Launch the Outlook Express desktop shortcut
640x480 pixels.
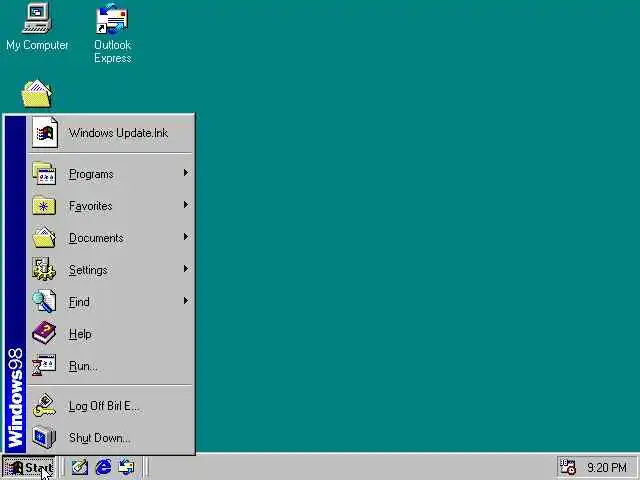[113, 33]
